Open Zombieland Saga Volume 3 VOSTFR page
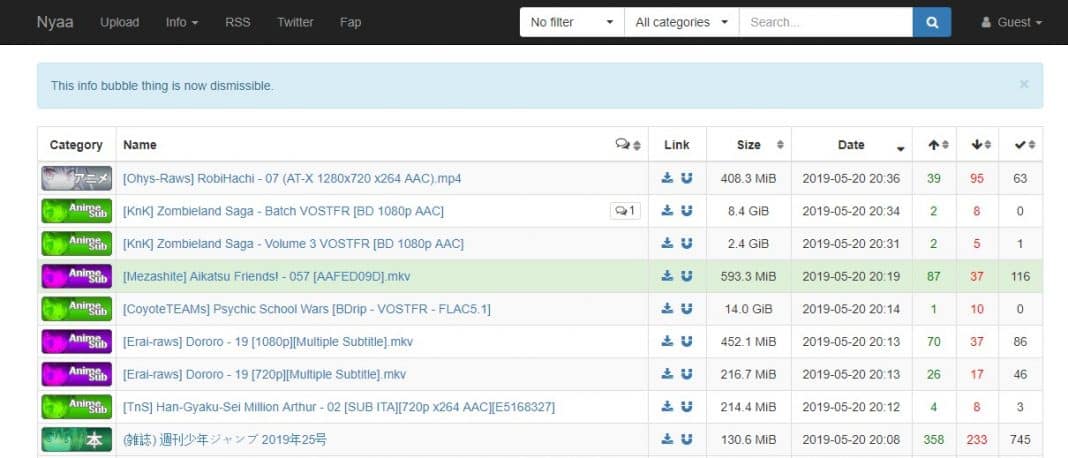Viewport: 1068px width, 458px height. tap(294, 244)
